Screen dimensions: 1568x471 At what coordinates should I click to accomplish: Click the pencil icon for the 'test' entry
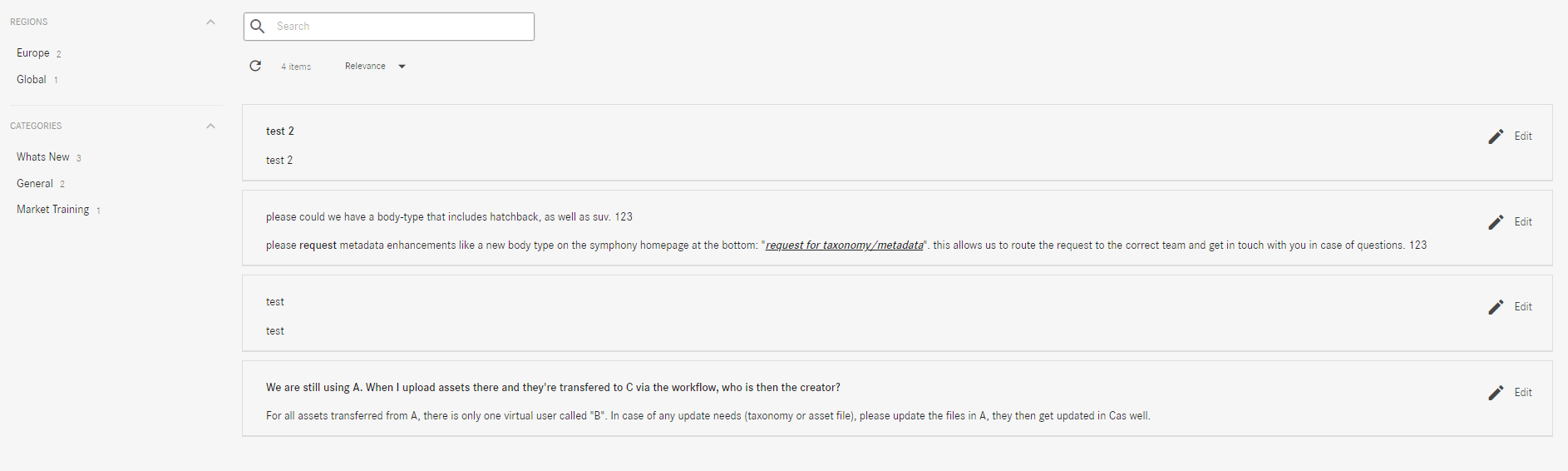1496,307
